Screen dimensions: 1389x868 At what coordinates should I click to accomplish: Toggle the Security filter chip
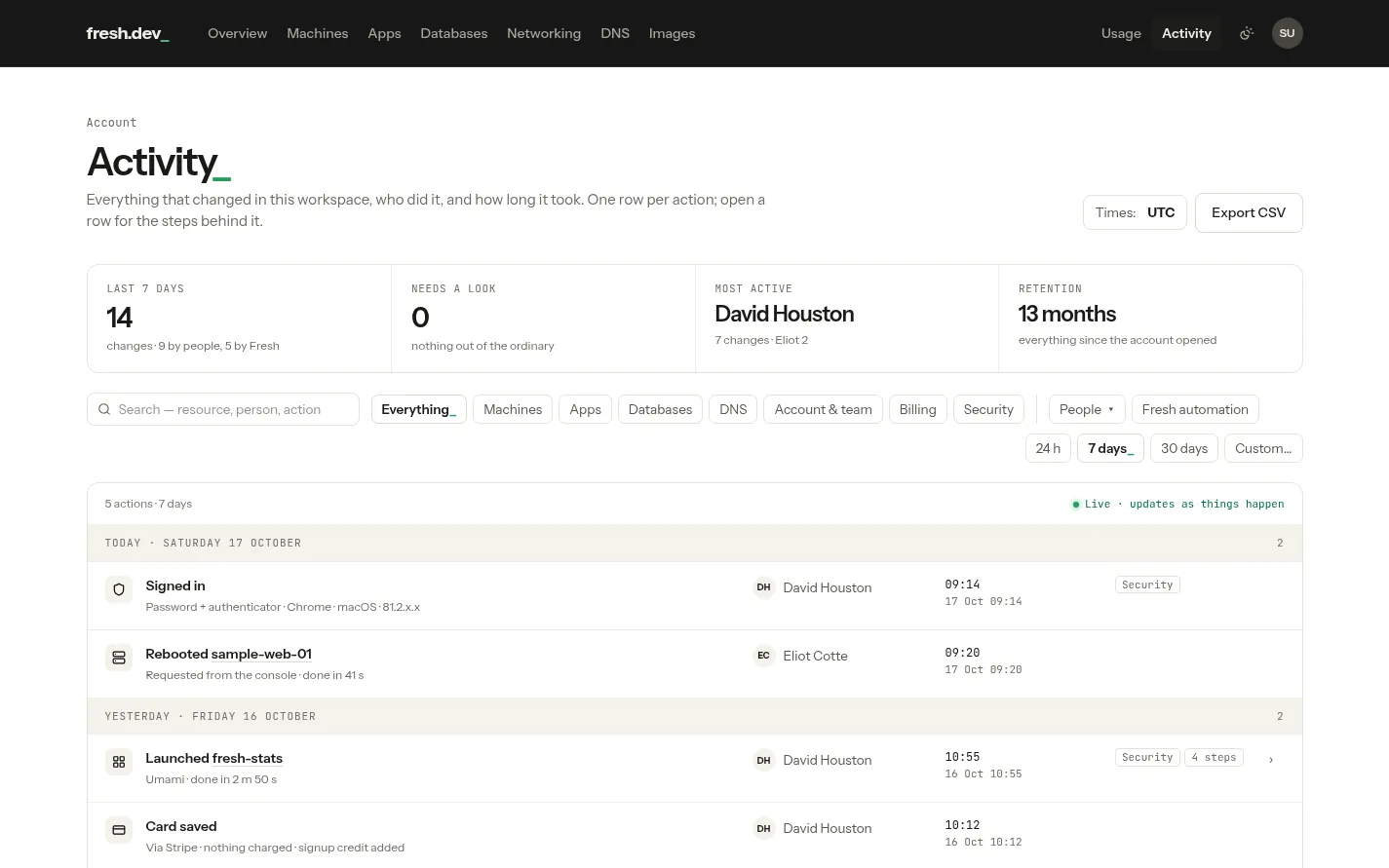988,409
